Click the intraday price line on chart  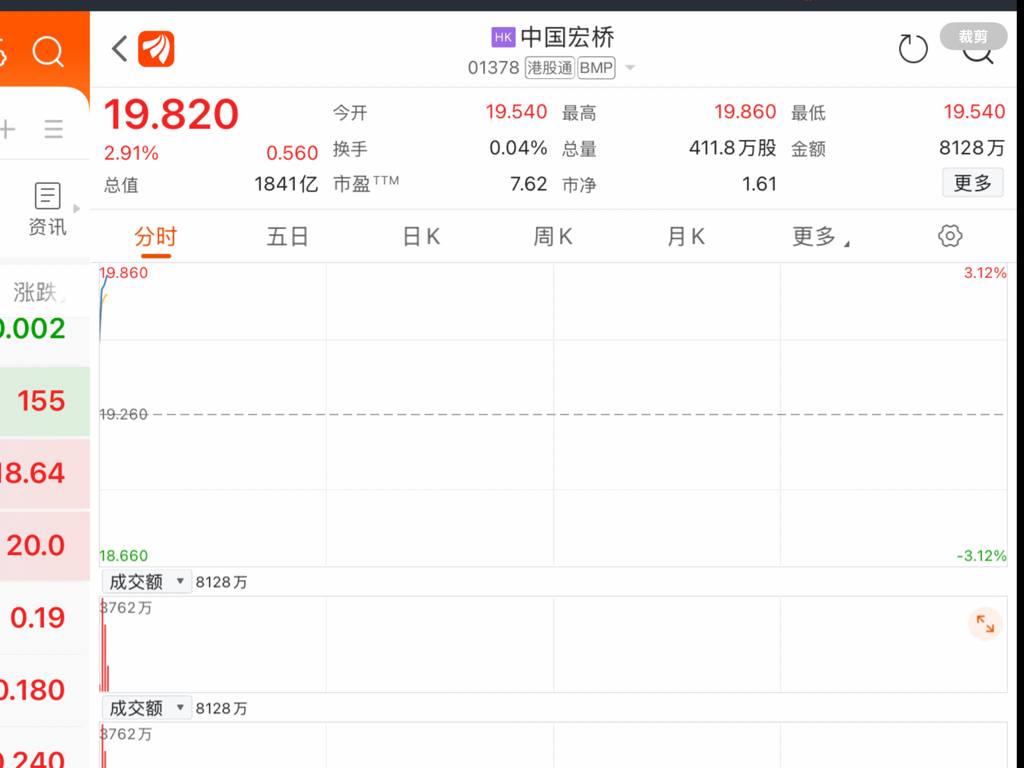(102, 307)
